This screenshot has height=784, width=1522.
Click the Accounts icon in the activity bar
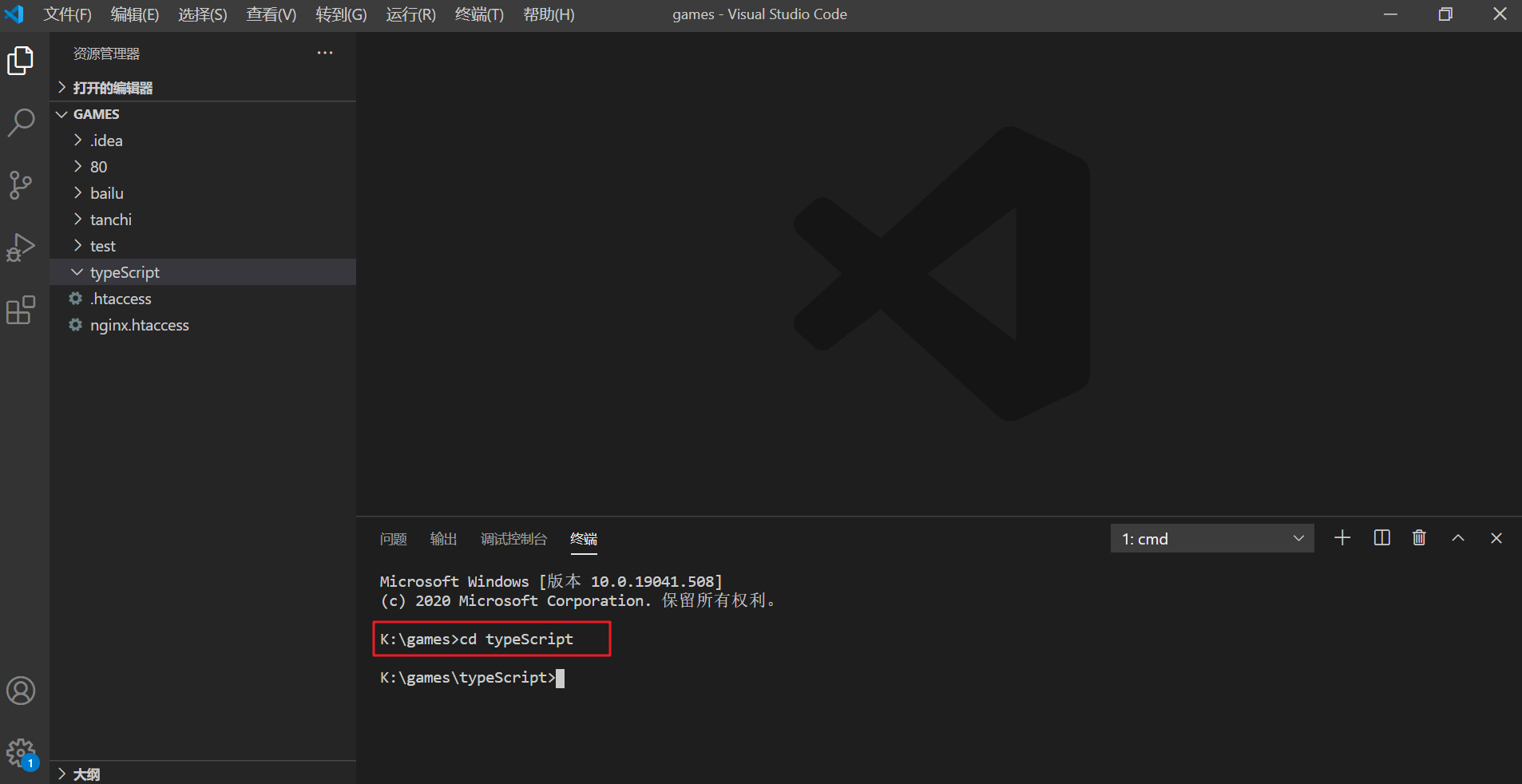pyautogui.click(x=21, y=691)
